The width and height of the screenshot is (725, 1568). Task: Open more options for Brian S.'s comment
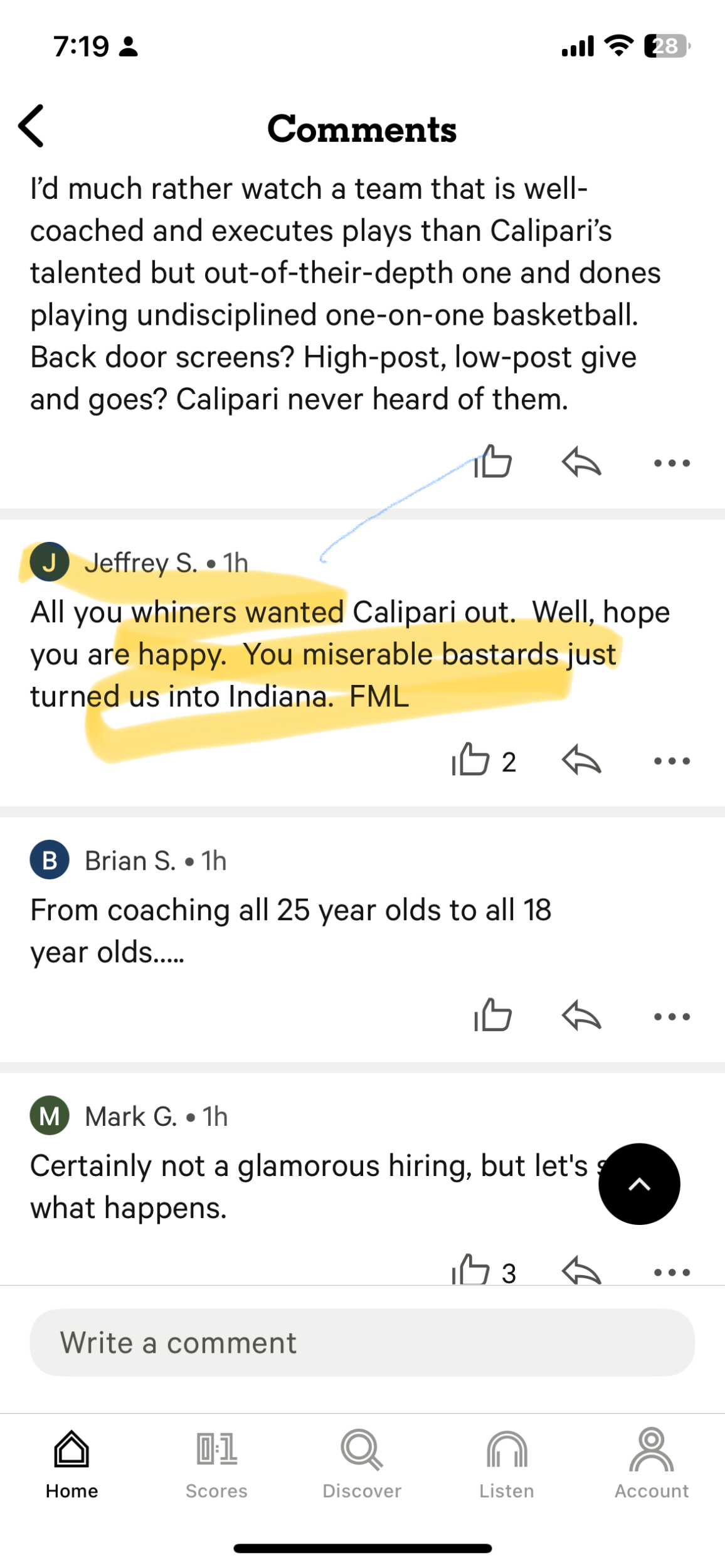(x=672, y=1017)
